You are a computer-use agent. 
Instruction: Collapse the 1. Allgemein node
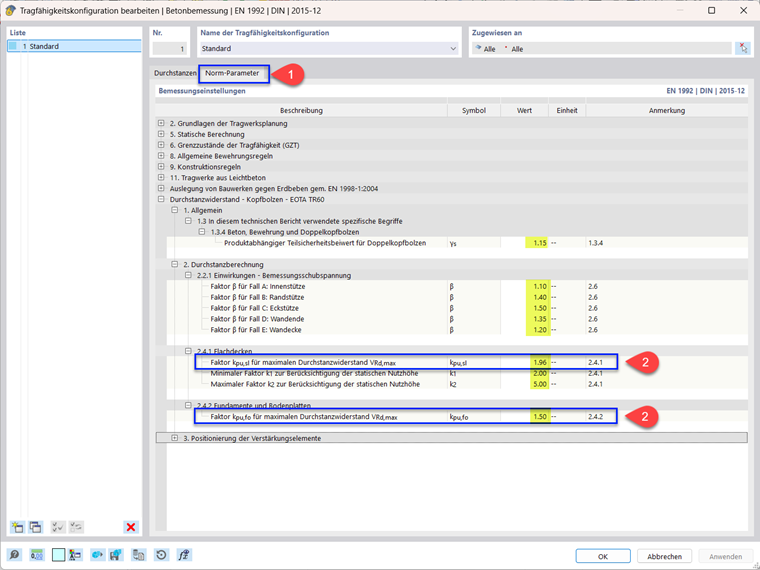pos(174,210)
